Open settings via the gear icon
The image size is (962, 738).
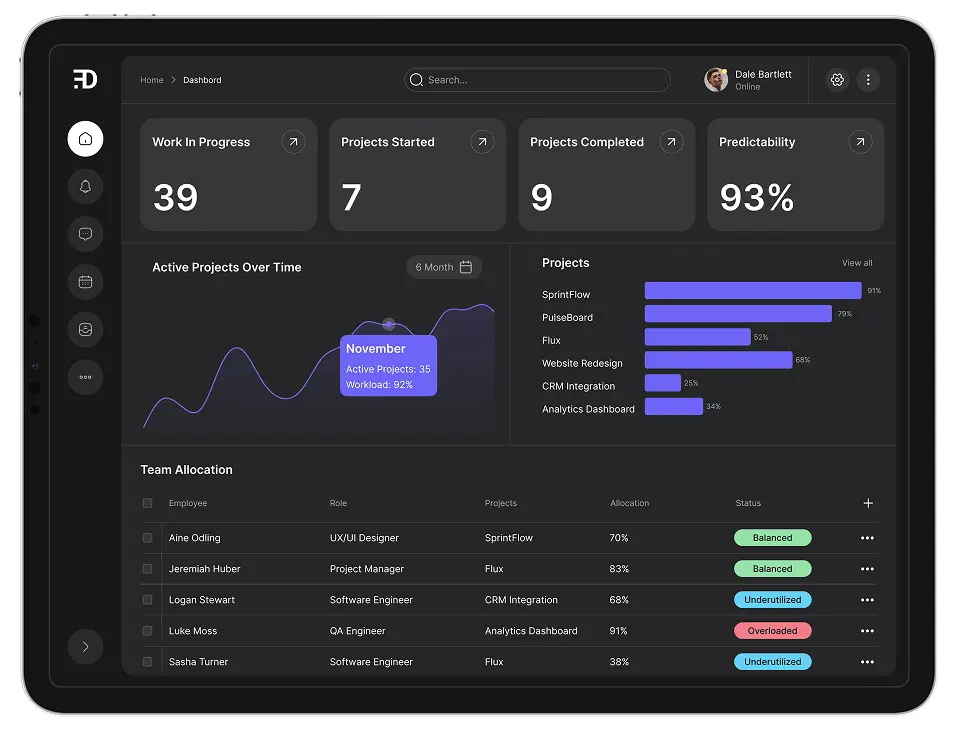[837, 79]
